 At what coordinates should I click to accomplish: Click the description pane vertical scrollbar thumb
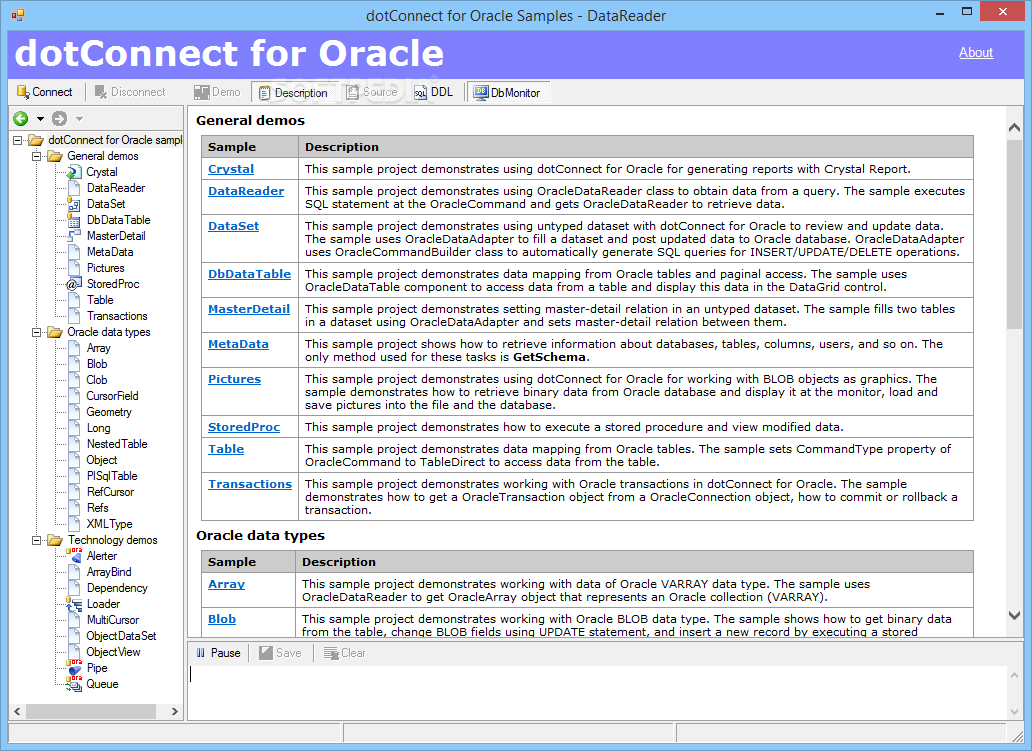tap(1014, 234)
